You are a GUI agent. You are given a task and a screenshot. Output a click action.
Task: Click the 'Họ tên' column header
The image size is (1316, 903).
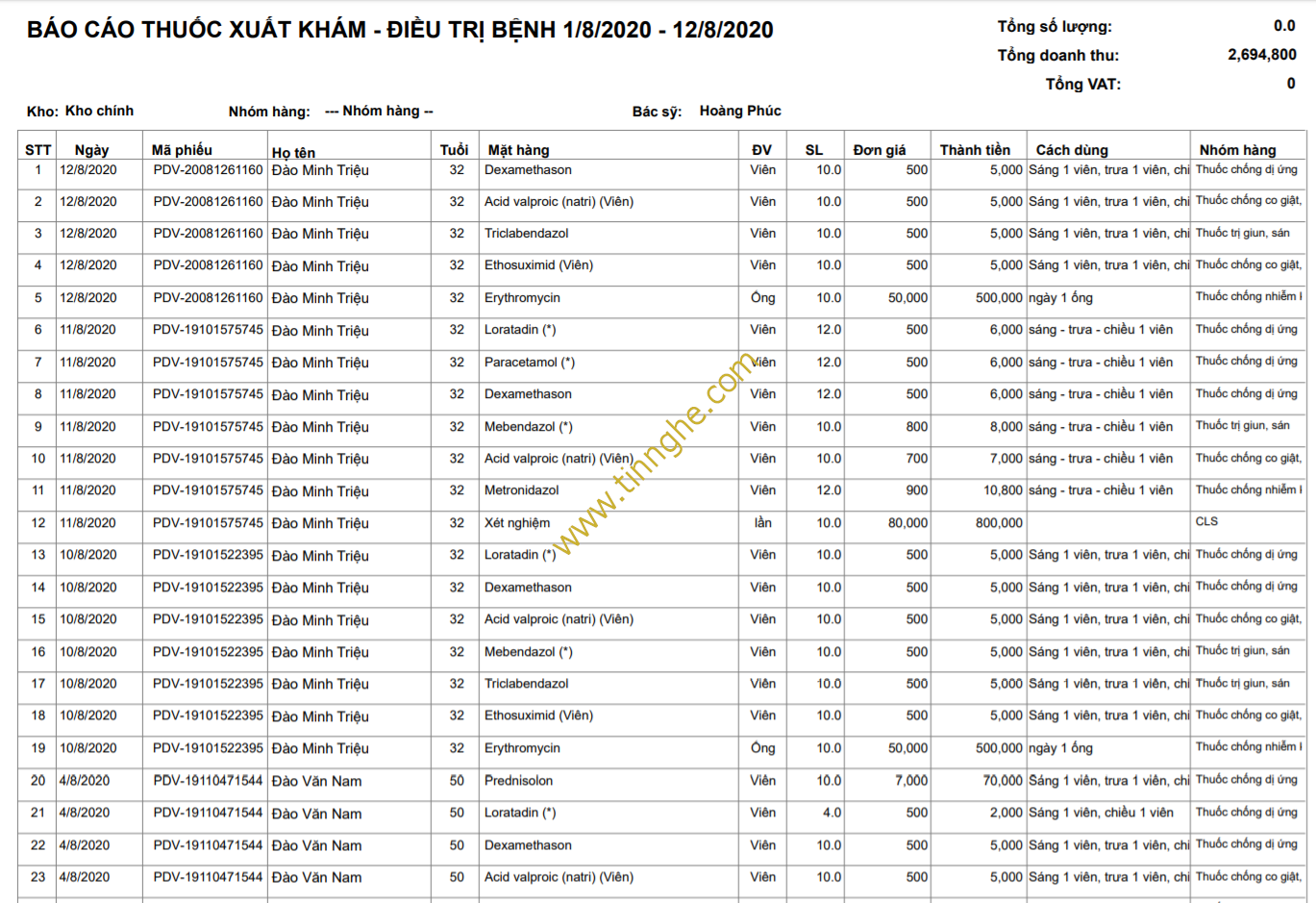click(x=293, y=152)
